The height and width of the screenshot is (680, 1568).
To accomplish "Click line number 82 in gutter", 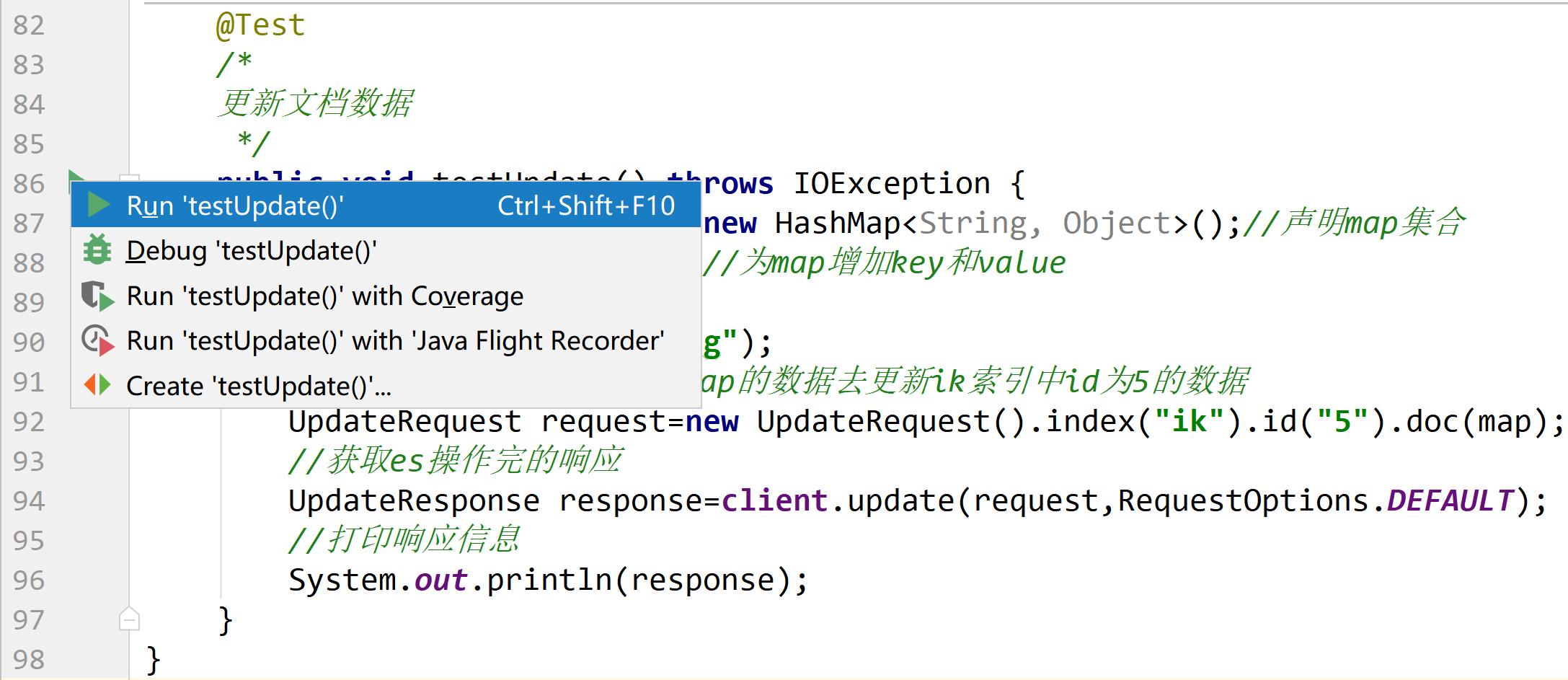I will click(29, 25).
